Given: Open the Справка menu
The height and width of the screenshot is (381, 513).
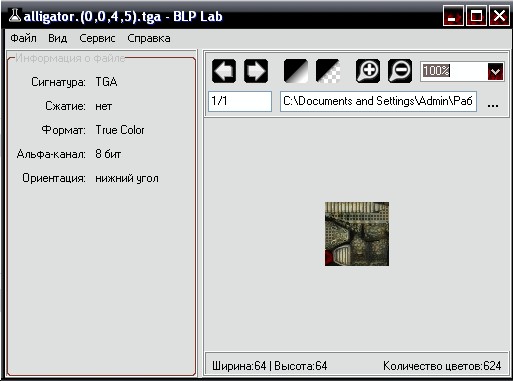Looking at the screenshot, I should click(x=149, y=38).
